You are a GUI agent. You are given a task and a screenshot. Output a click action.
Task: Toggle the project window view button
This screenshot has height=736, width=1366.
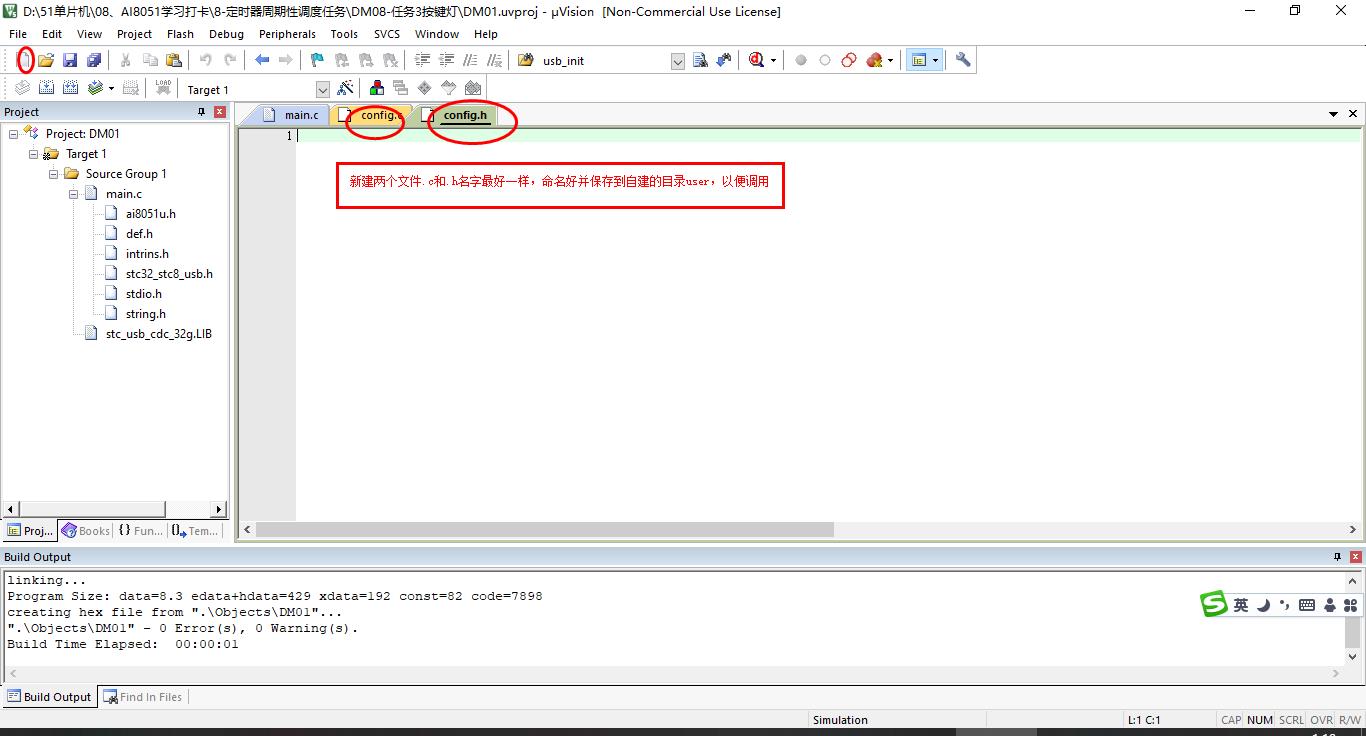point(918,60)
